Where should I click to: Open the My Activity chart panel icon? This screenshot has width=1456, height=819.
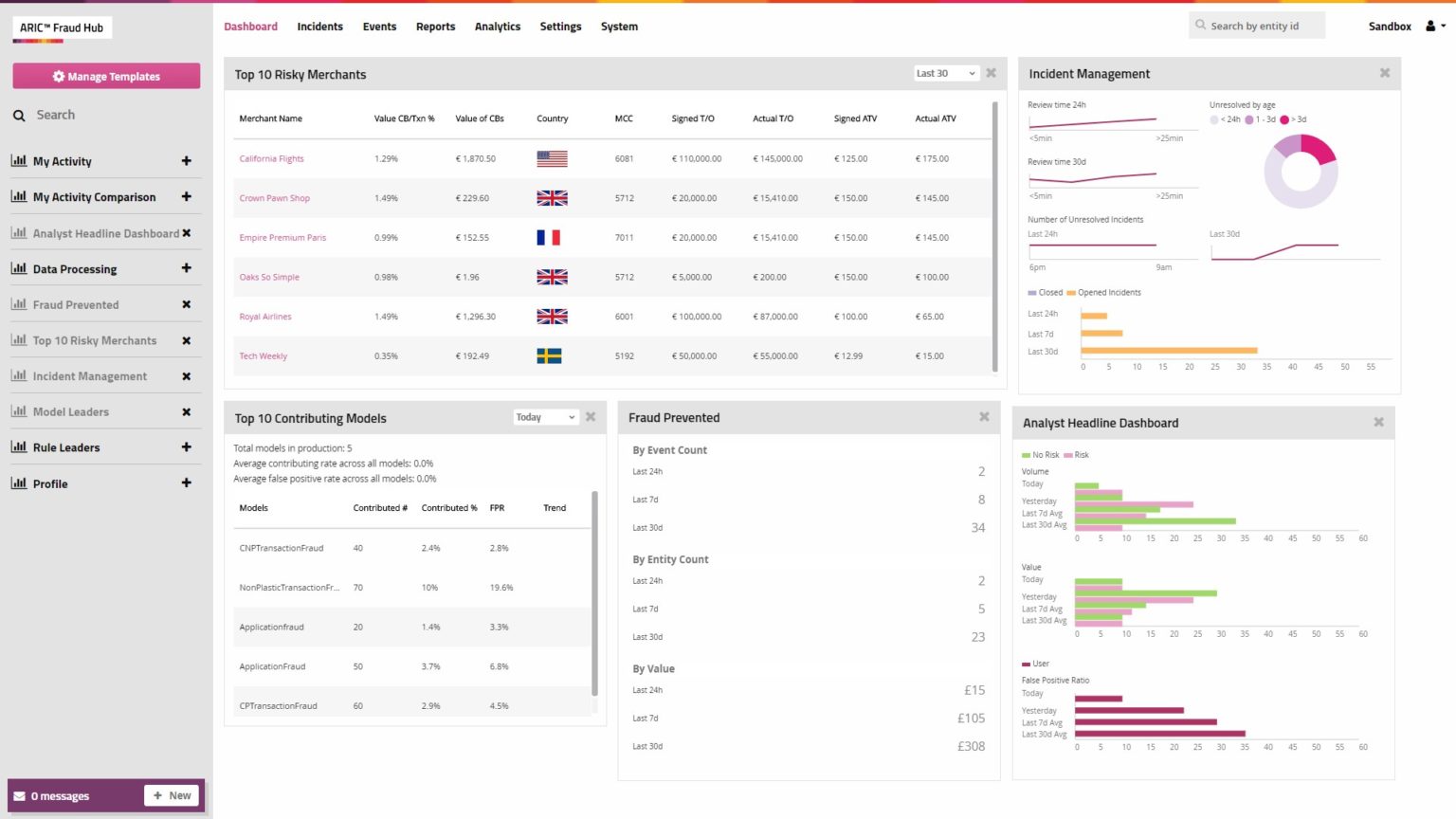click(x=21, y=161)
